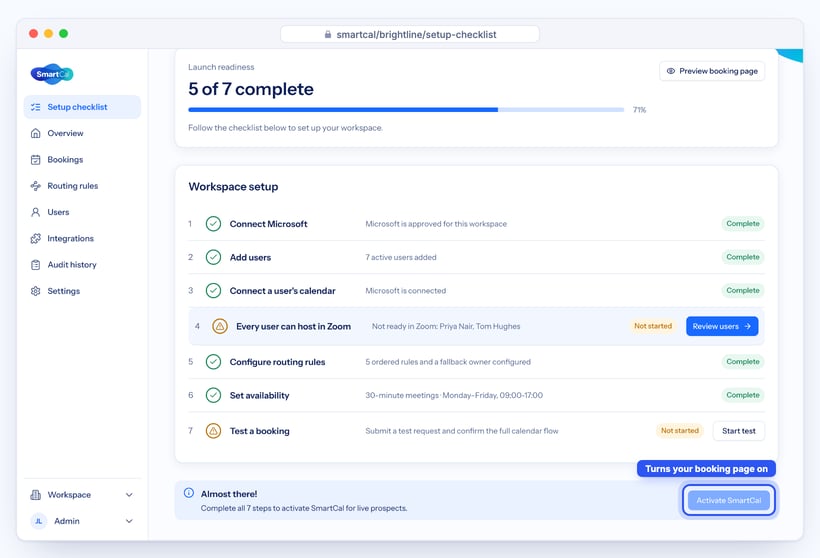
Task: Click '7 active users added' text
Action: tap(401, 257)
